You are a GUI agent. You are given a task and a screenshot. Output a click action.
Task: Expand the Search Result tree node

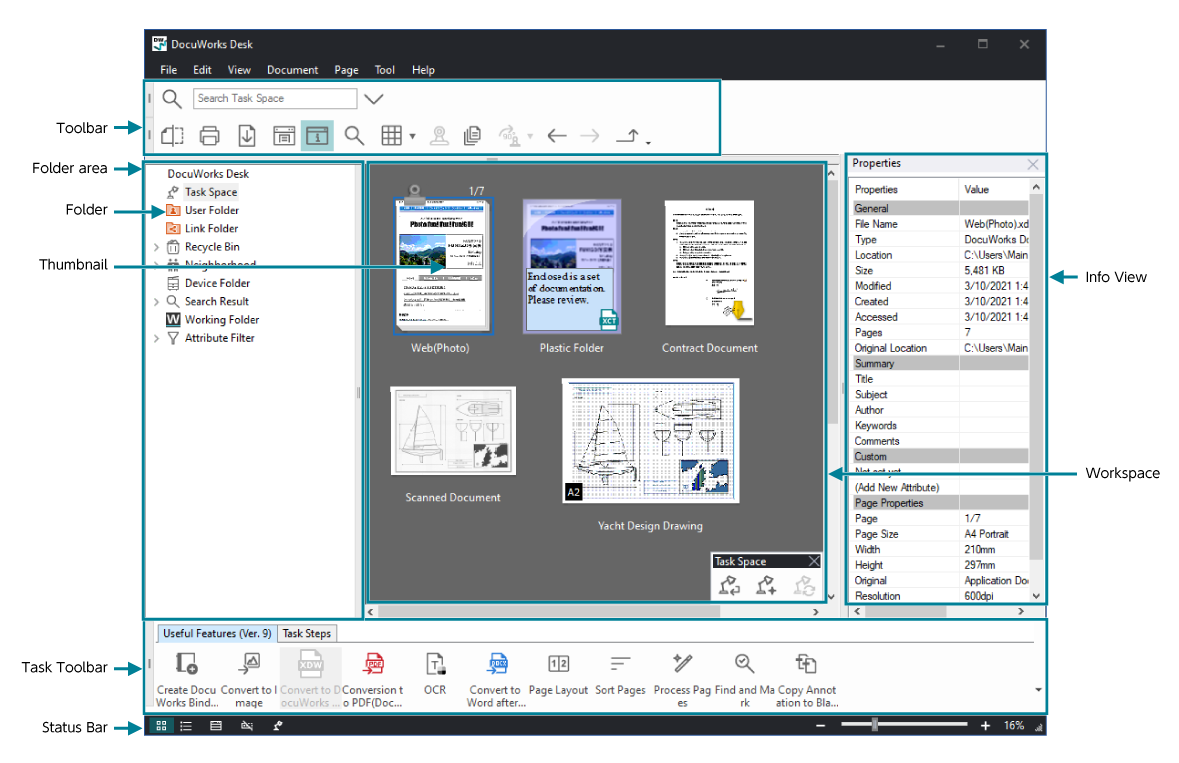pos(156,302)
